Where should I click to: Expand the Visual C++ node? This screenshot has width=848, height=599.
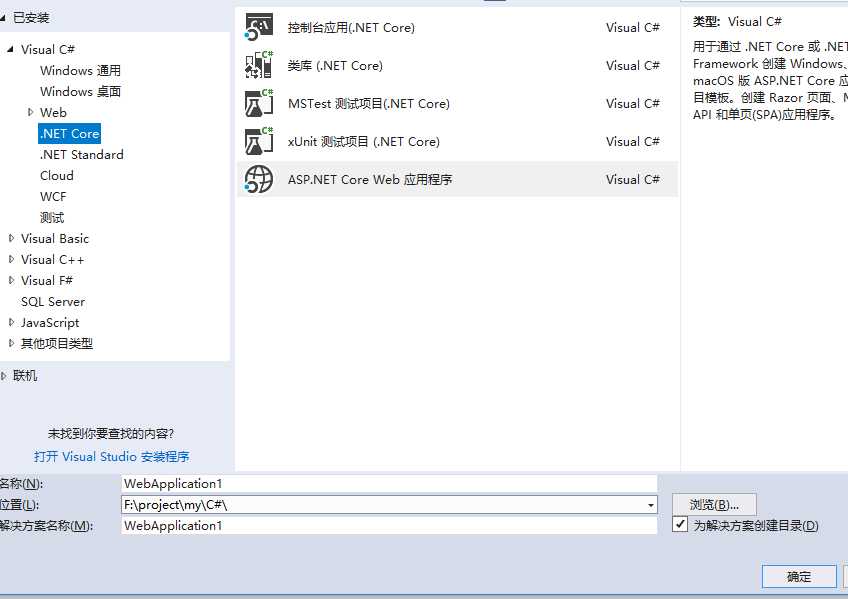[x=11, y=259]
